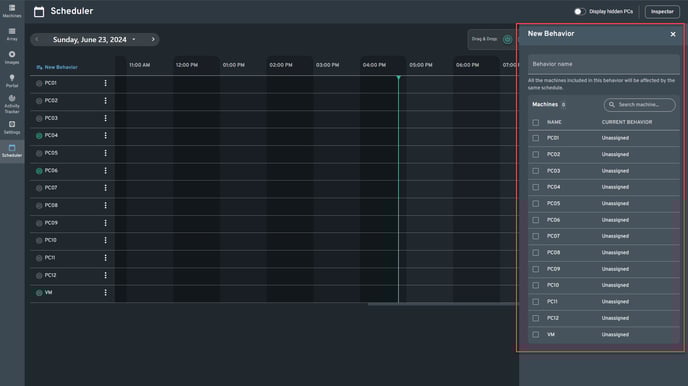The height and width of the screenshot is (386, 688).
Task: Click the Inspector button
Action: (x=662, y=12)
